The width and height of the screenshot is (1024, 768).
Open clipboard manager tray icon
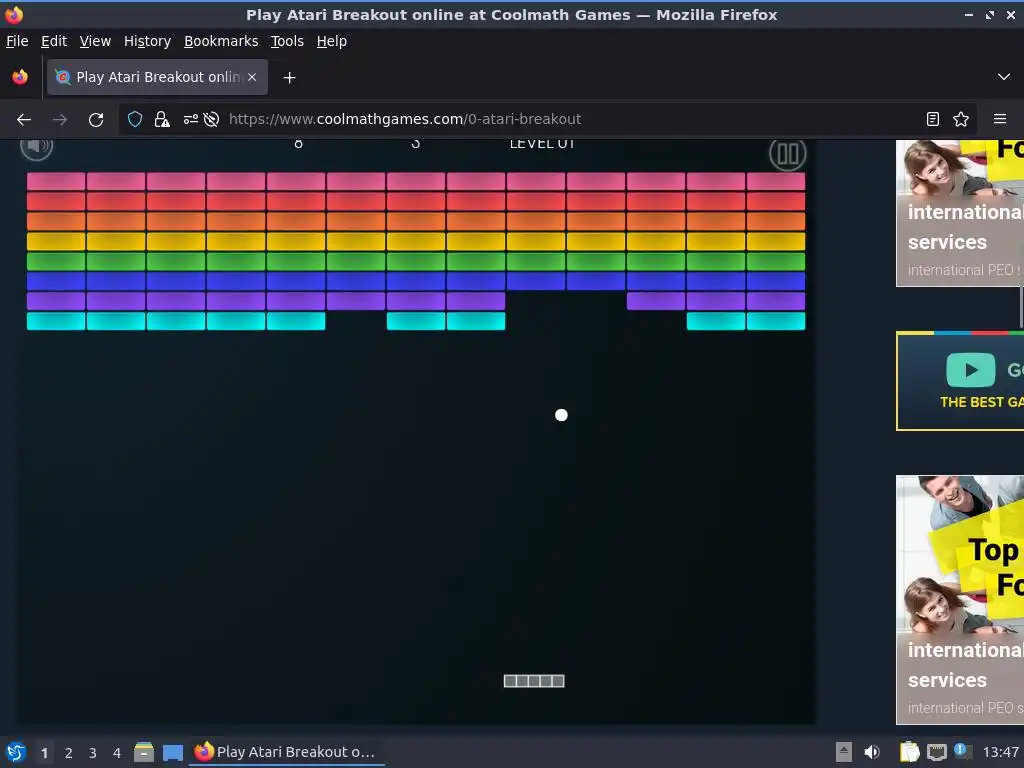[x=909, y=752]
